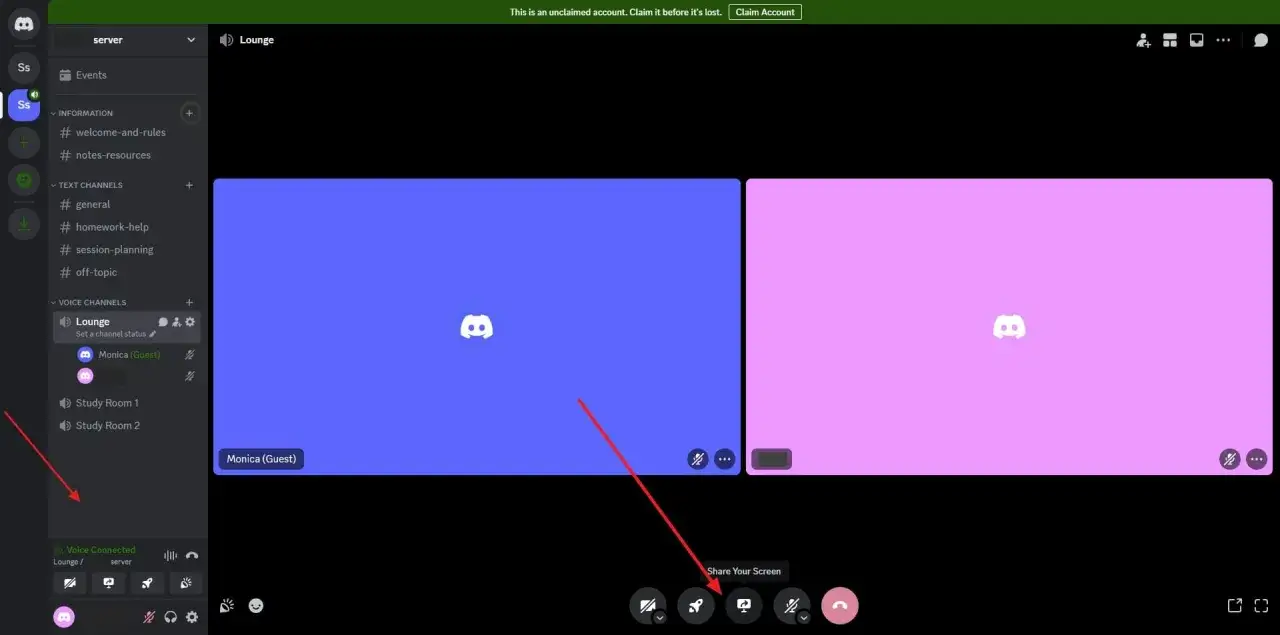Disconnect using sidebar Voice Connected hang-up icon
The image size is (1280, 635).
(192, 555)
